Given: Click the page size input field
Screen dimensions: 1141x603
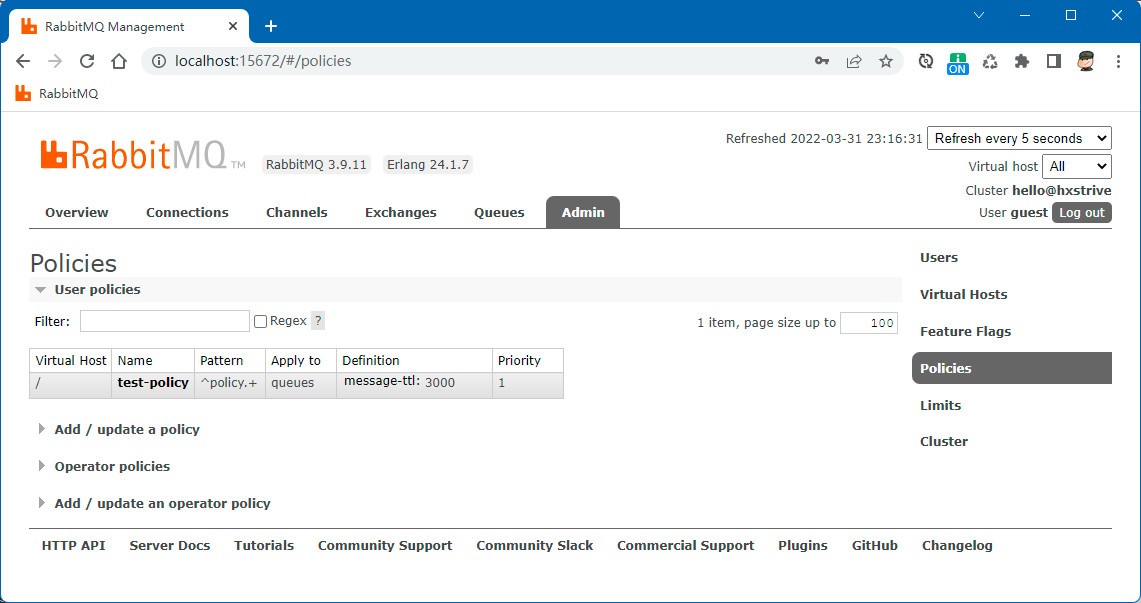Looking at the screenshot, I should [x=869, y=323].
